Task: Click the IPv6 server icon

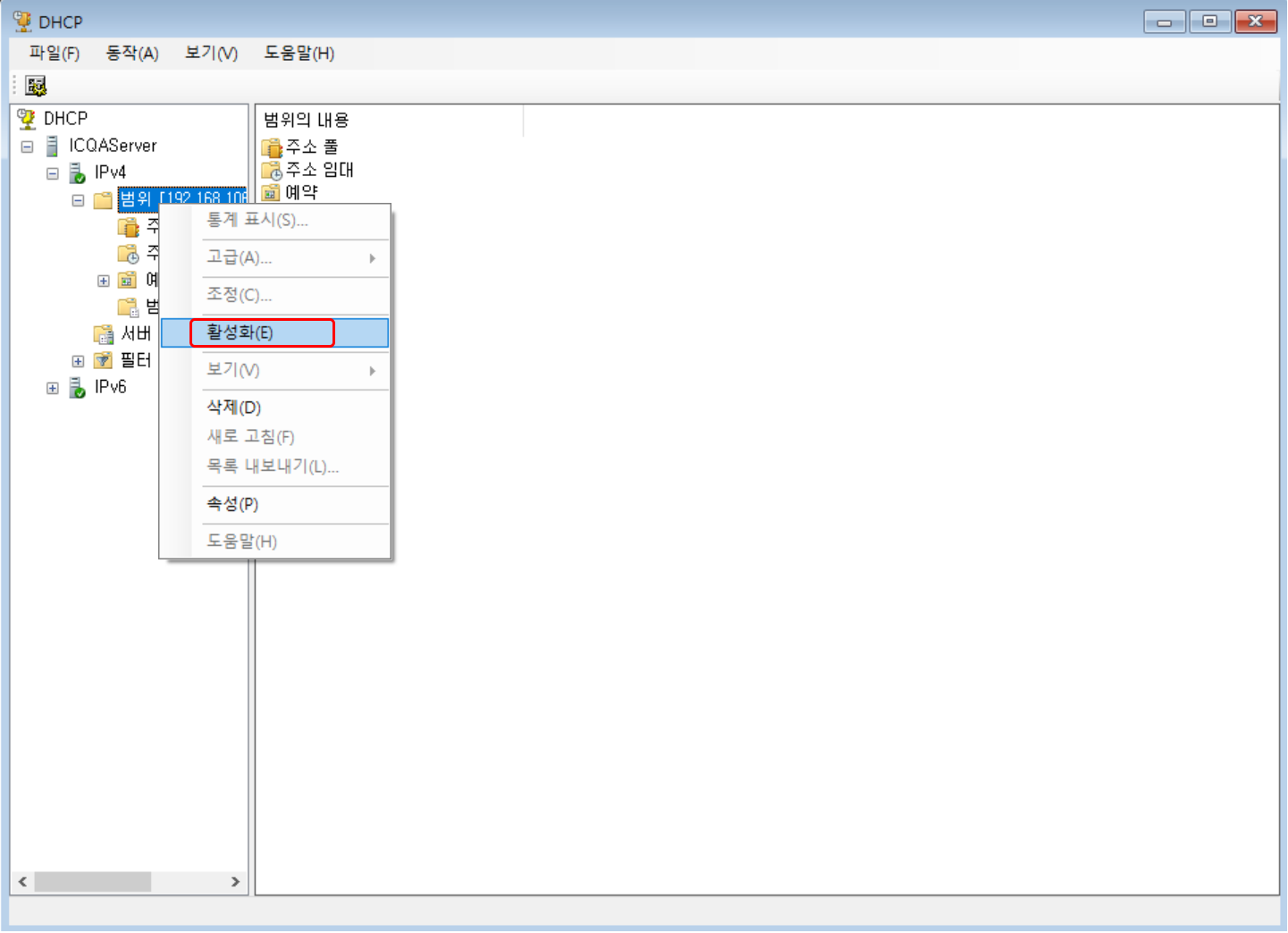Action: [78, 387]
